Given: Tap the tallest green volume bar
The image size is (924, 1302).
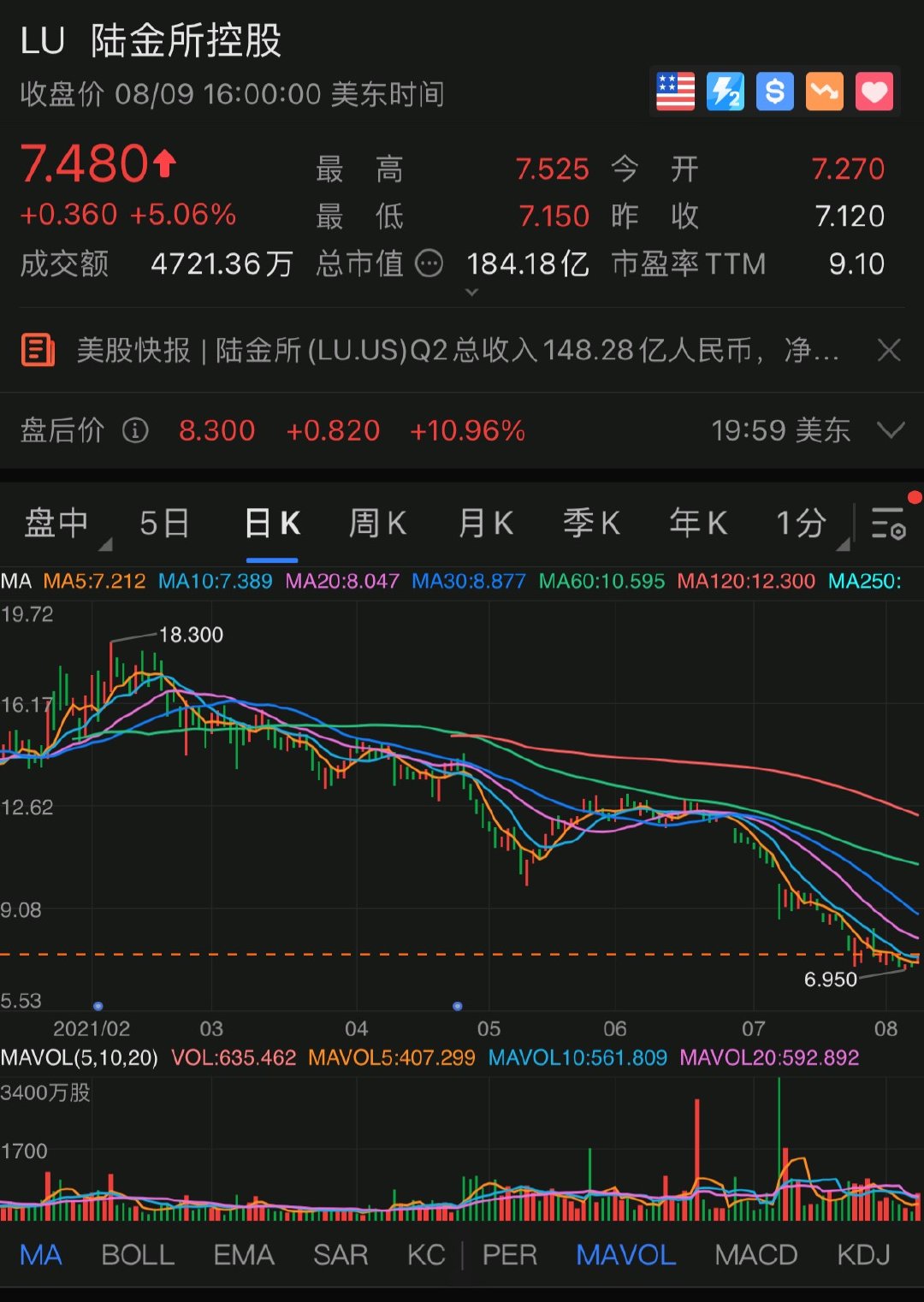Looking at the screenshot, I should click(779, 1149).
